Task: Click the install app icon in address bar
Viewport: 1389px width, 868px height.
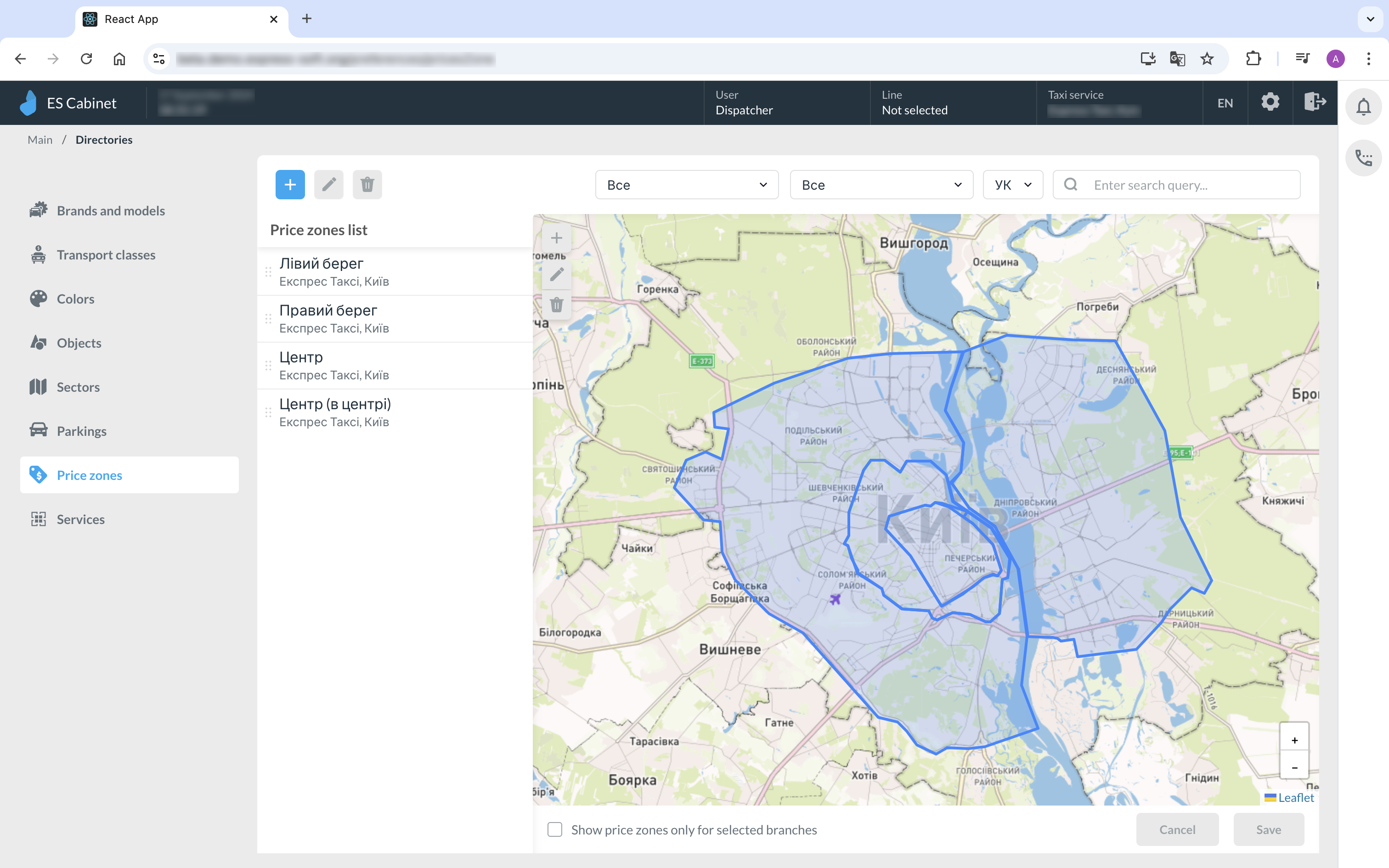Action: pos(1147,59)
